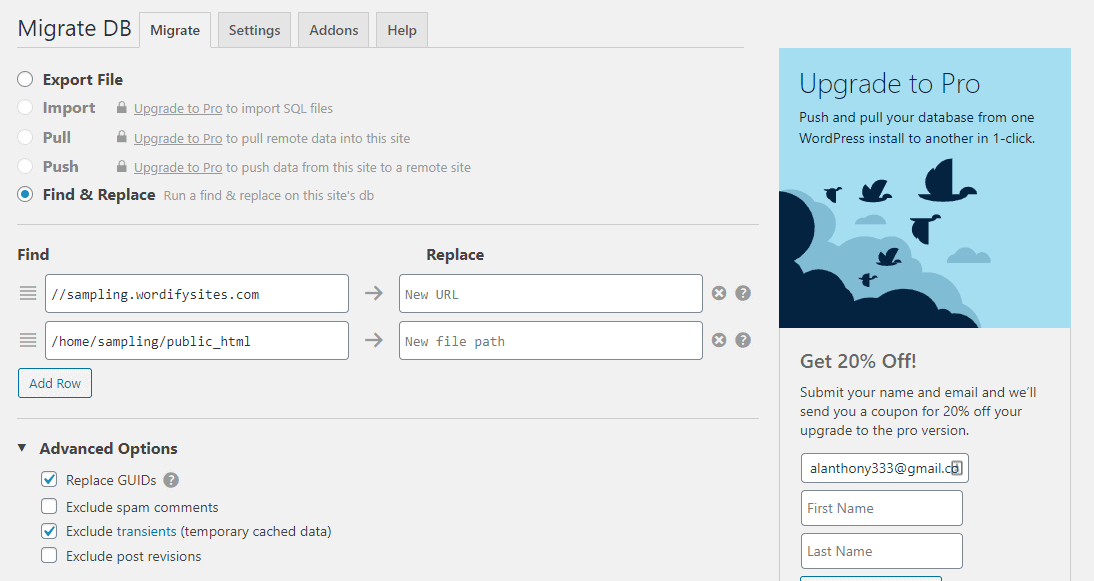Uncheck the Replace GUIDs option
The height and width of the screenshot is (581, 1094).
pyautogui.click(x=49, y=479)
